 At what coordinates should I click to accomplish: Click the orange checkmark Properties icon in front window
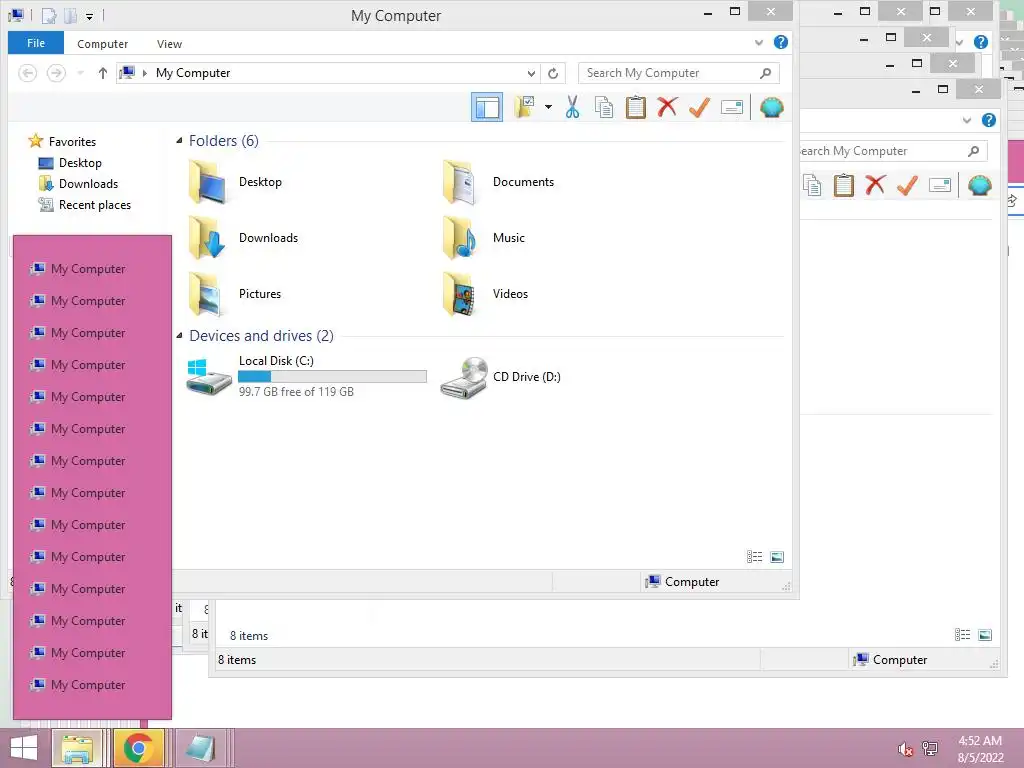pos(699,107)
